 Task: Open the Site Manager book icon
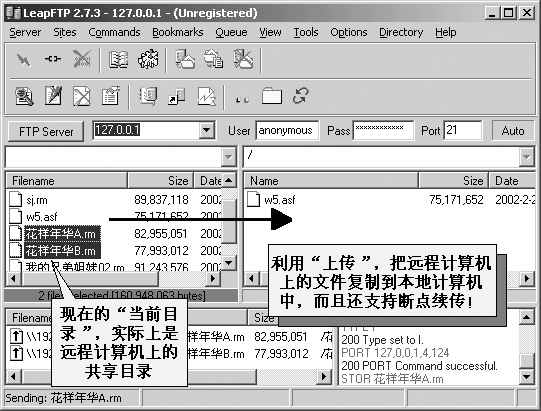pos(118,60)
